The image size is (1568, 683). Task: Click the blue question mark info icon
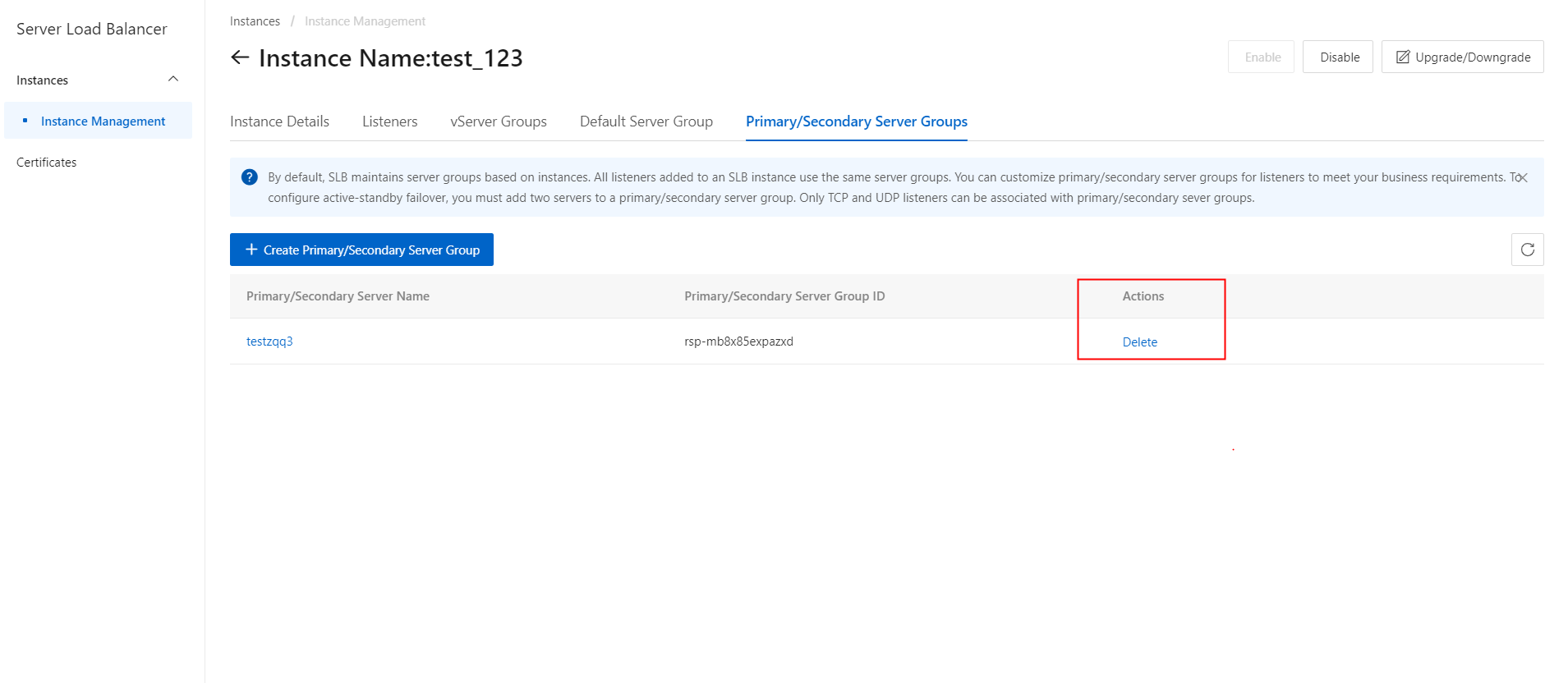(250, 177)
